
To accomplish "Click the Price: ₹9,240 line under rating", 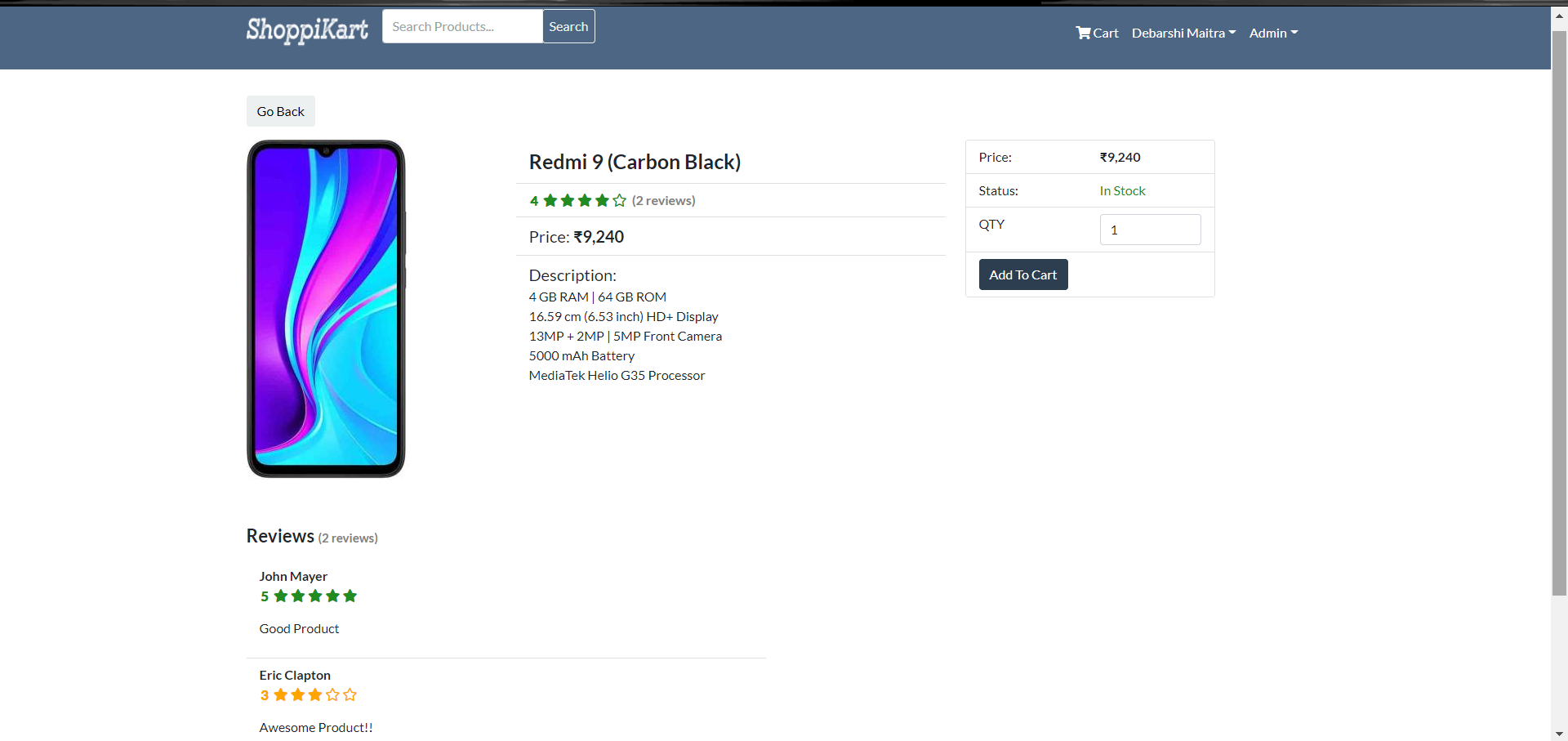I will [x=577, y=237].
